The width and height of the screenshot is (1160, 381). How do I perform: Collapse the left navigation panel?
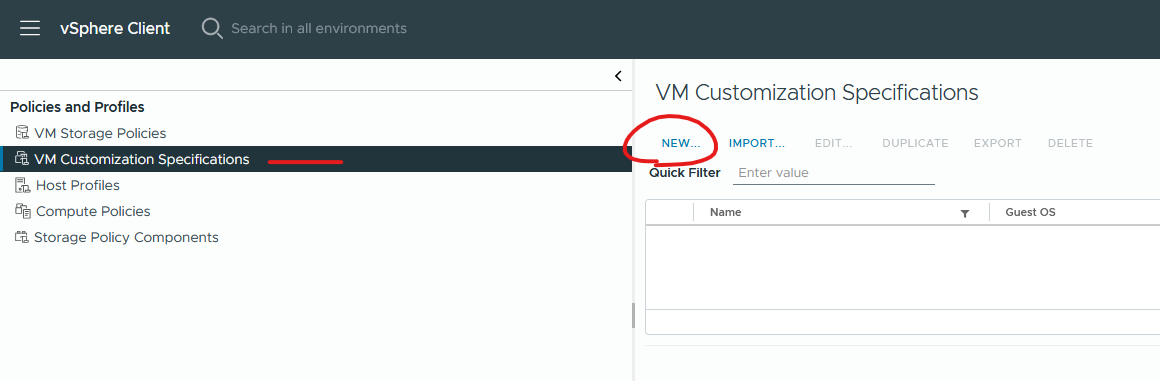[x=618, y=76]
